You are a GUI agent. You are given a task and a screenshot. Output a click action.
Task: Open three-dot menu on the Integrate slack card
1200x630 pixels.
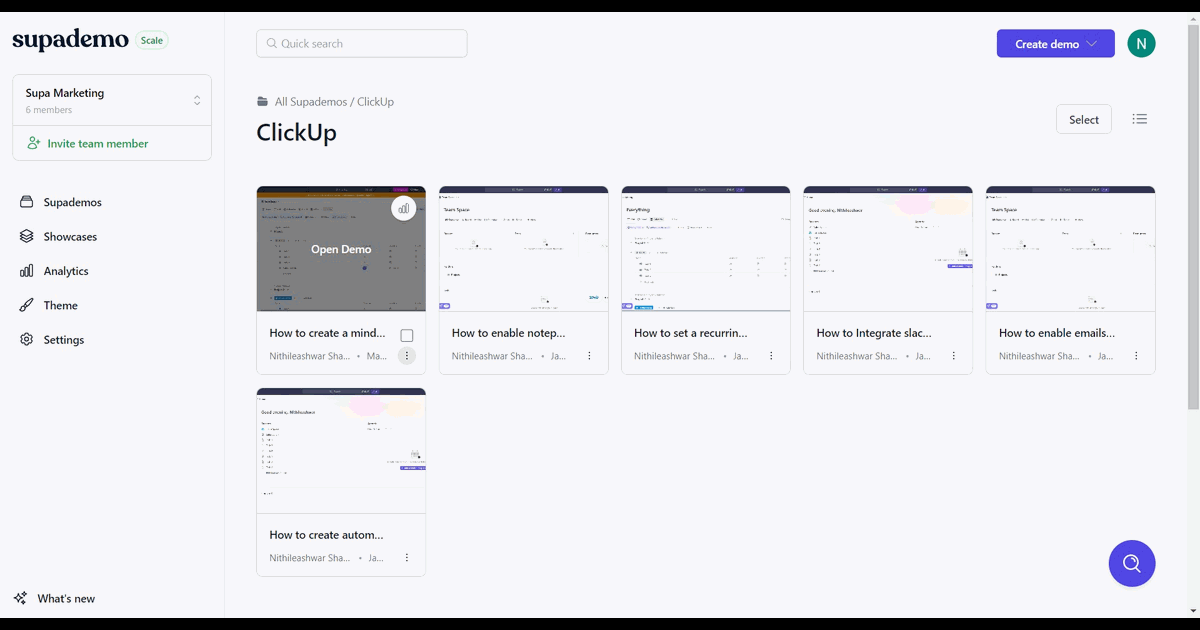click(954, 356)
